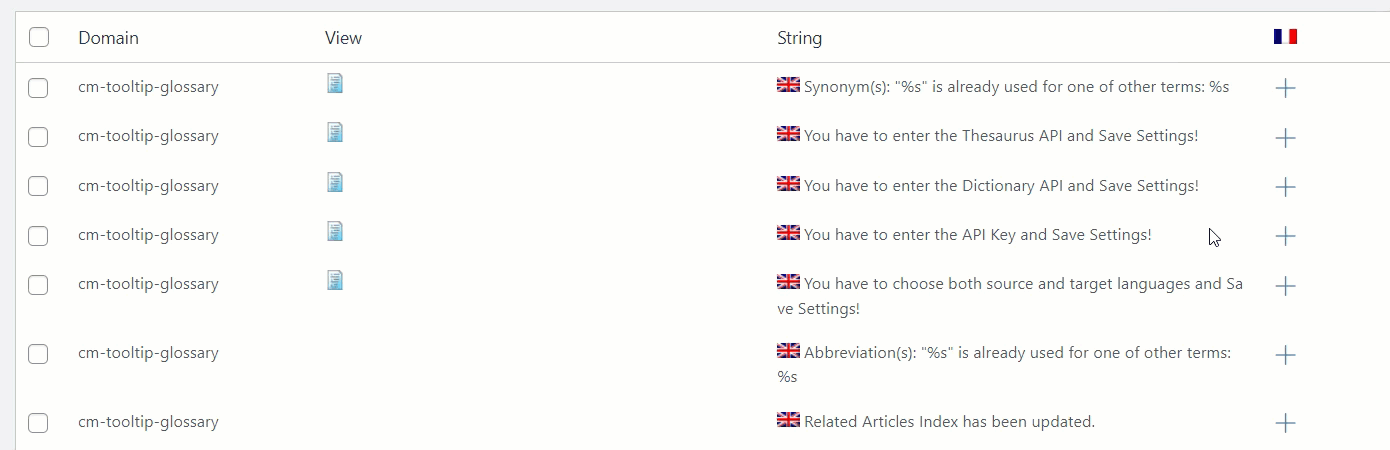The image size is (1390, 450).
Task: Add French translation for the Synonym(s) string
Action: pyautogui.click(x=1286, y=88)
